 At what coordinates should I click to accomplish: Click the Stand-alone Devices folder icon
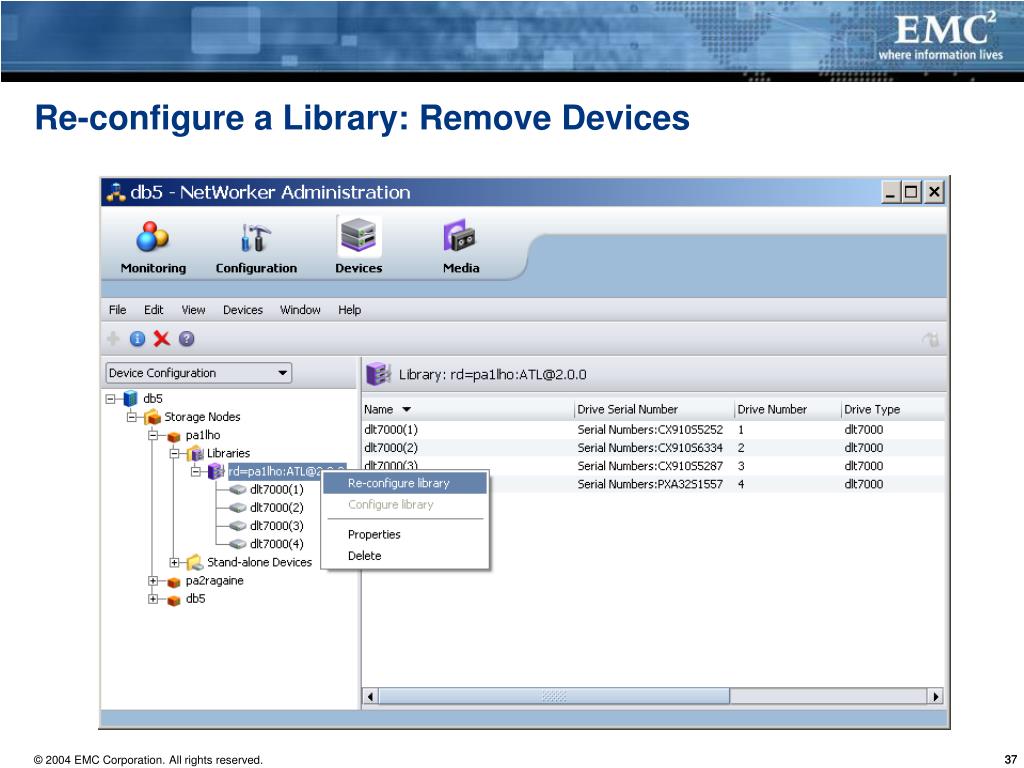point(195,562)
